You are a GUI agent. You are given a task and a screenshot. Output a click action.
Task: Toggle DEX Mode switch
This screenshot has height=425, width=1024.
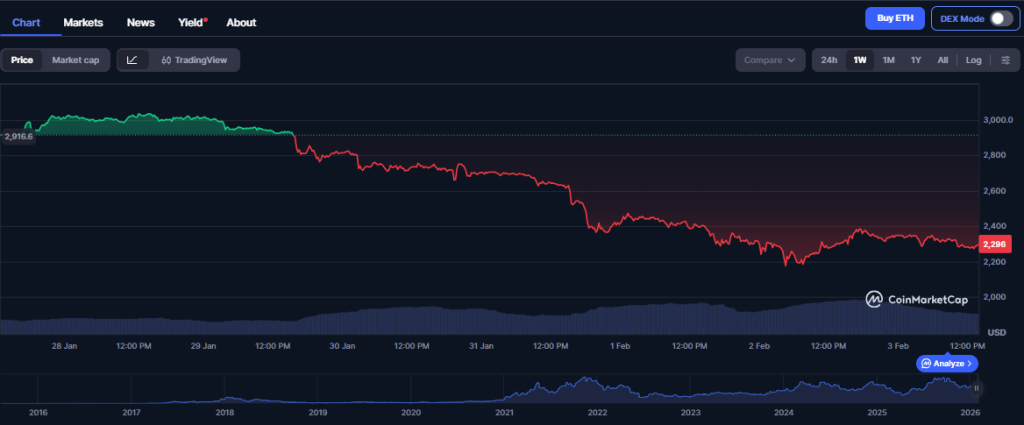[1001, 18]
